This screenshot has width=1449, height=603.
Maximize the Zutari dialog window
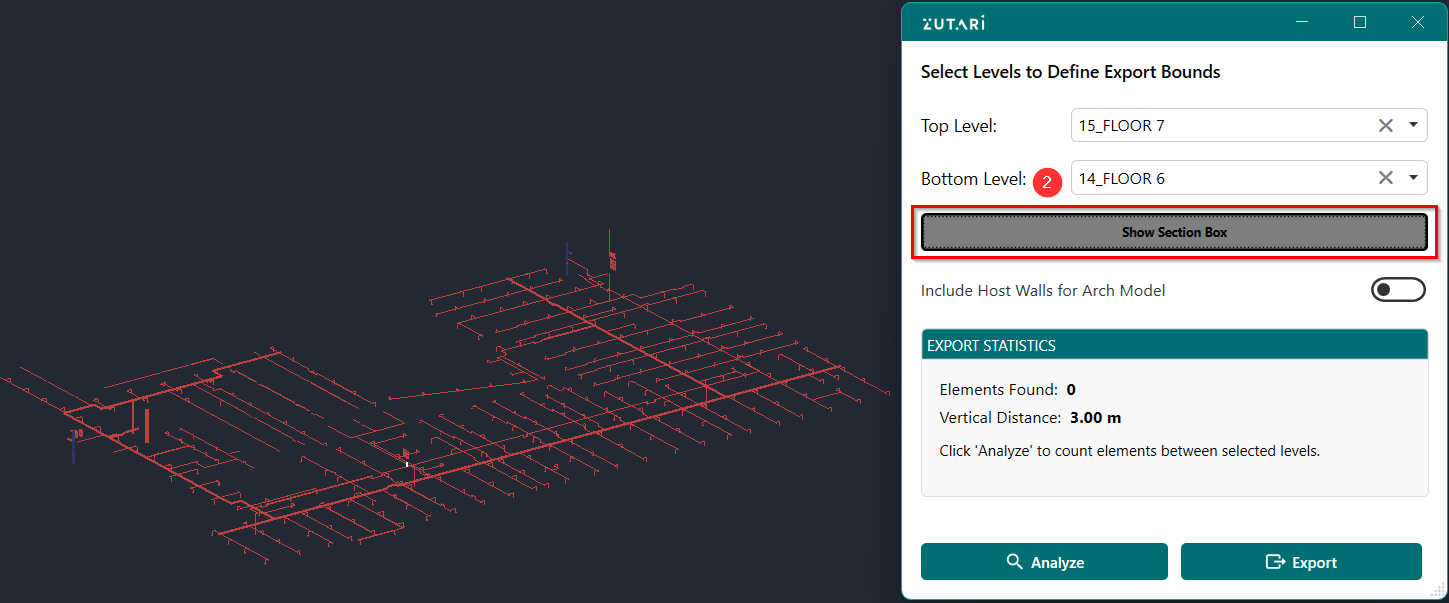tap(1359, 22)
